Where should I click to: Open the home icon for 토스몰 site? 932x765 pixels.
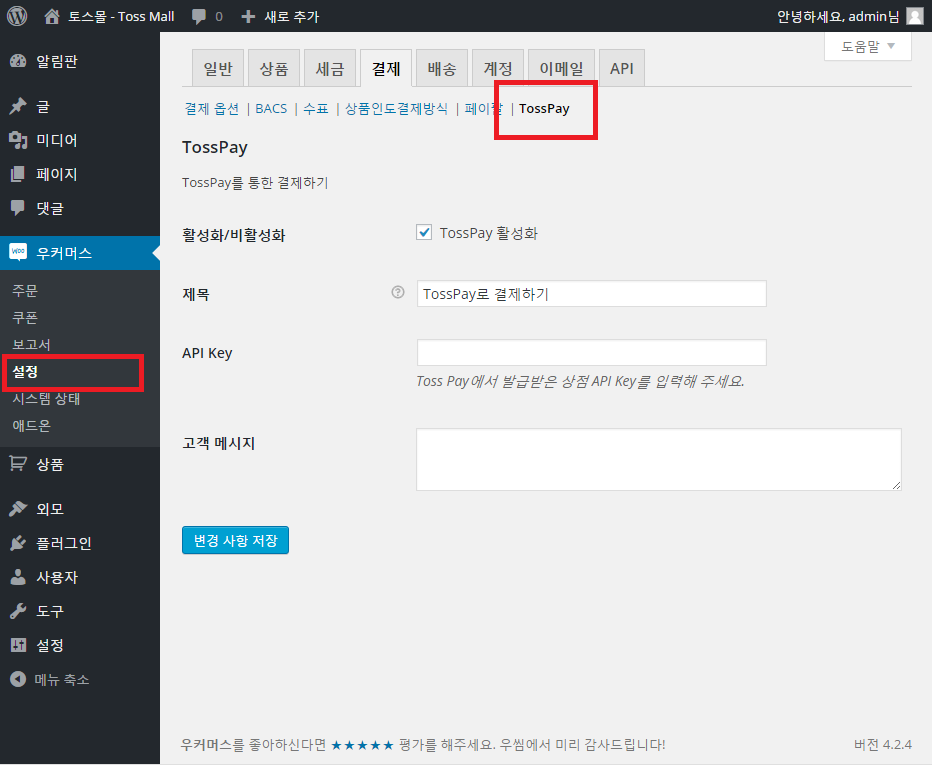pyautogui.click(x=52, y=16)
